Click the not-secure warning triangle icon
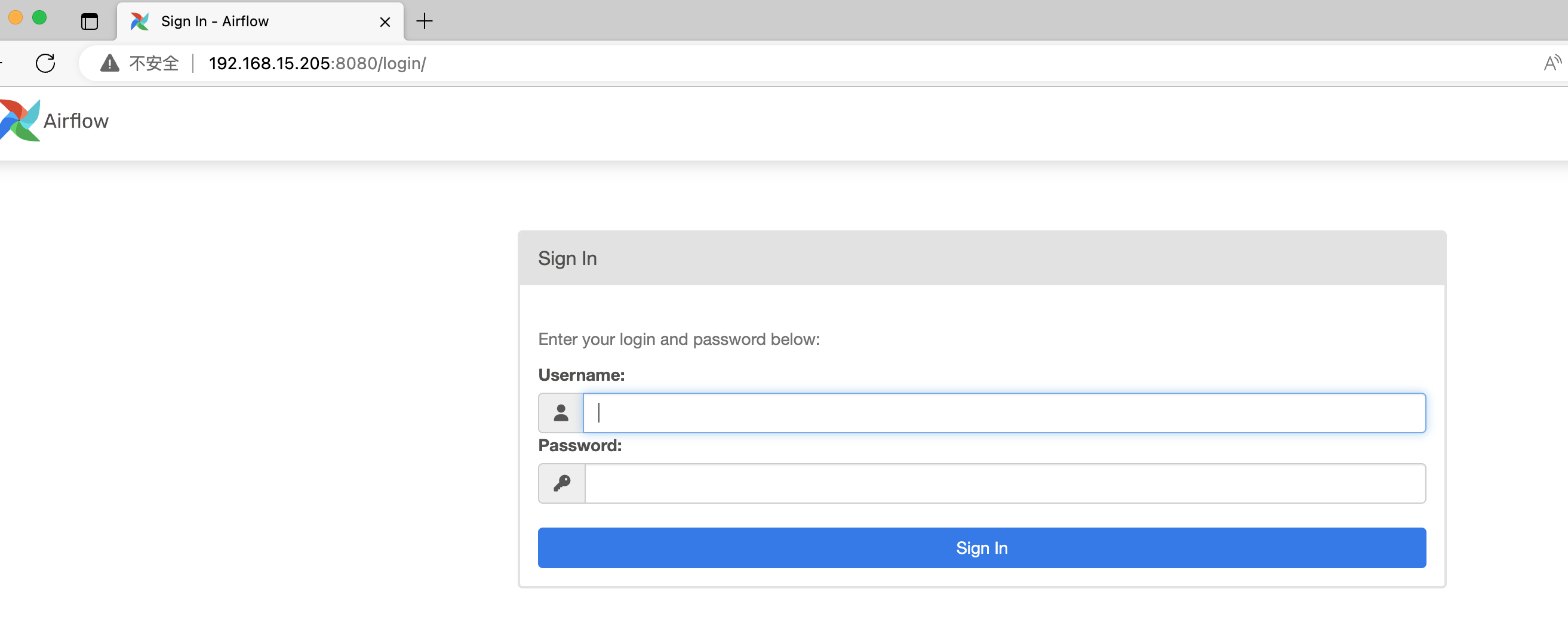1568x635 pixels. coord(109,63)
